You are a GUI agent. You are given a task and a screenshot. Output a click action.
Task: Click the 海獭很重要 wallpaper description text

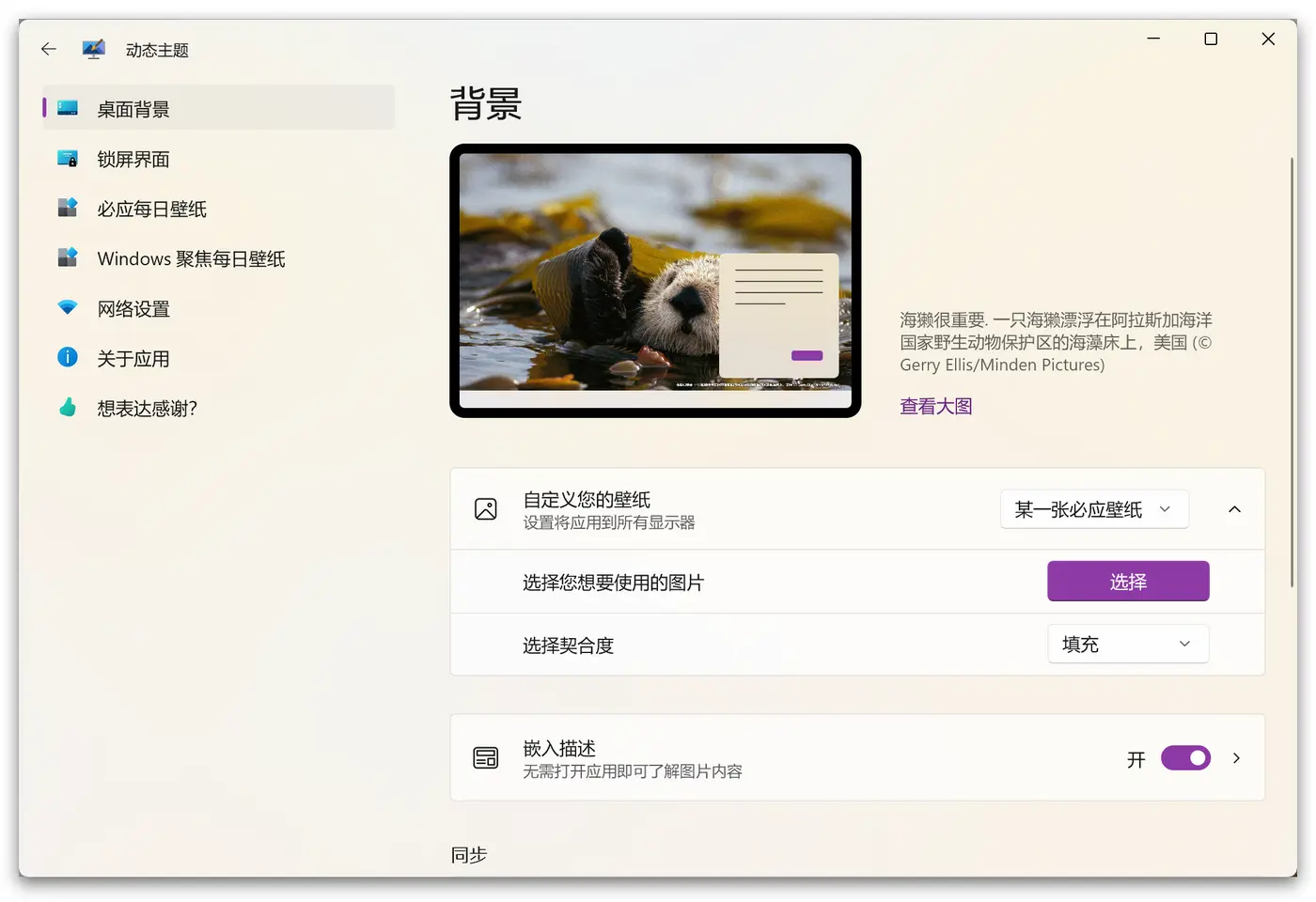[x=1056, y=342]
